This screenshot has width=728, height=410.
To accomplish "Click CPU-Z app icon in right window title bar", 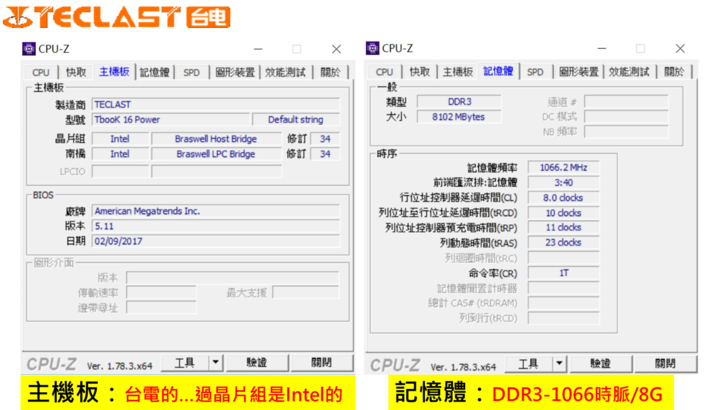I will click(373, 48).
